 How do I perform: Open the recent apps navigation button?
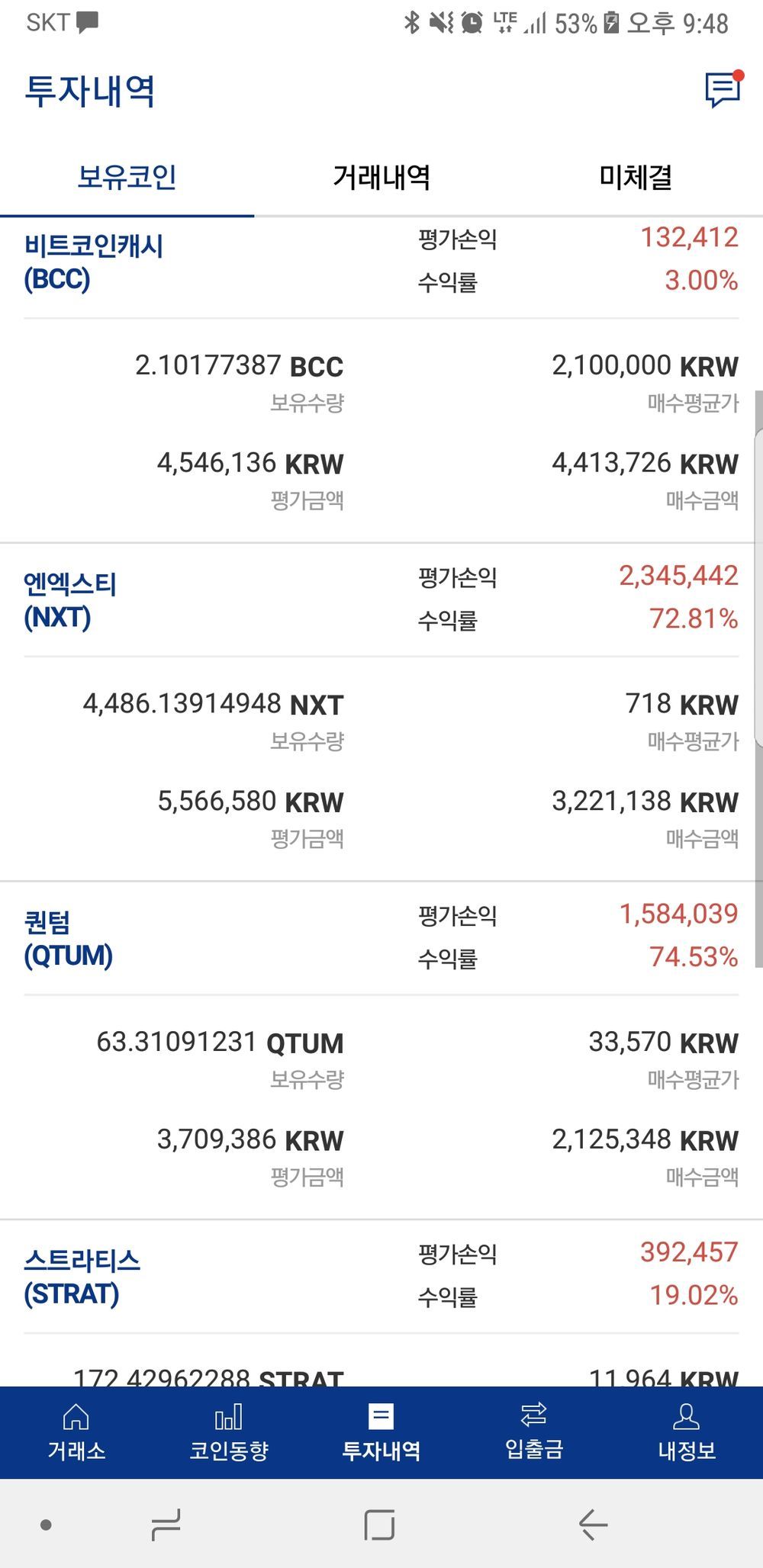coord(166,1525)
